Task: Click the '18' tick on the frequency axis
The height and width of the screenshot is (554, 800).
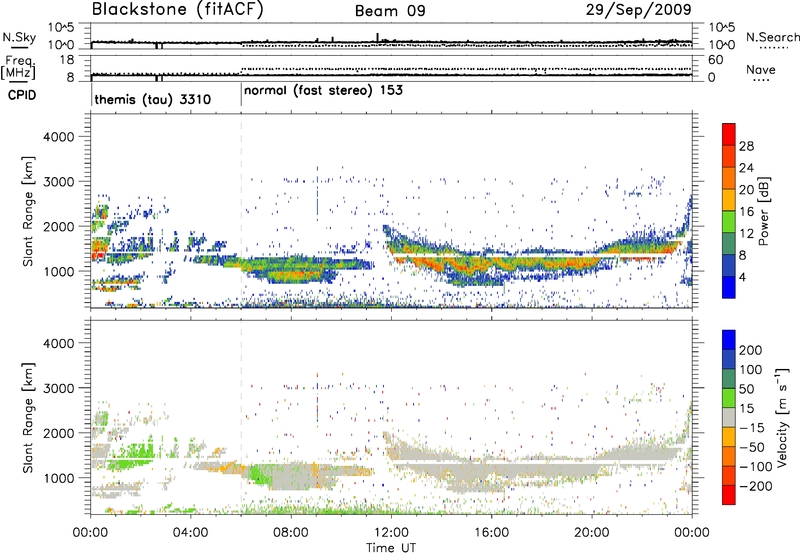Action: coord(66,60)
